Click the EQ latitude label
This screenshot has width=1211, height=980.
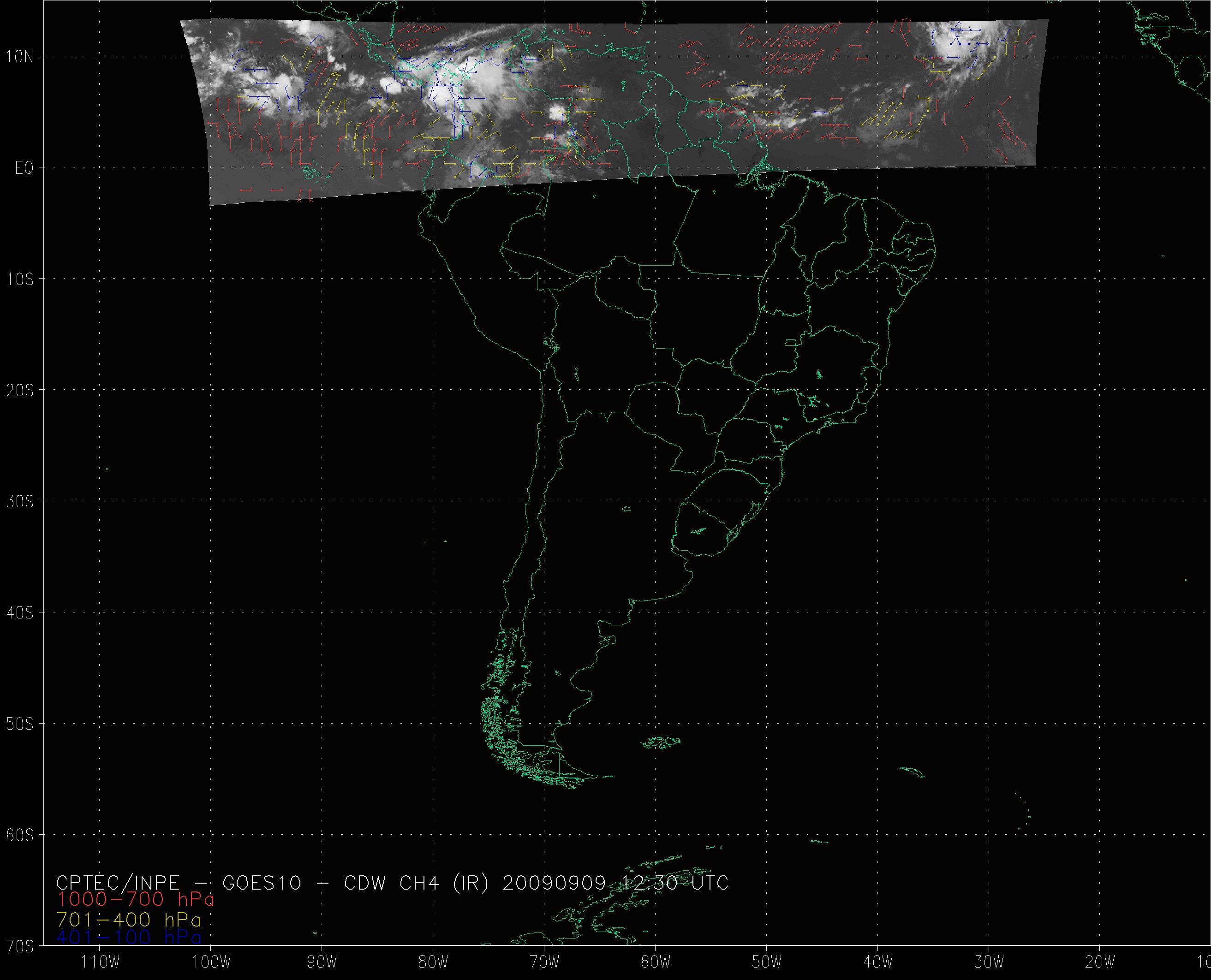[x=24, y=168]
